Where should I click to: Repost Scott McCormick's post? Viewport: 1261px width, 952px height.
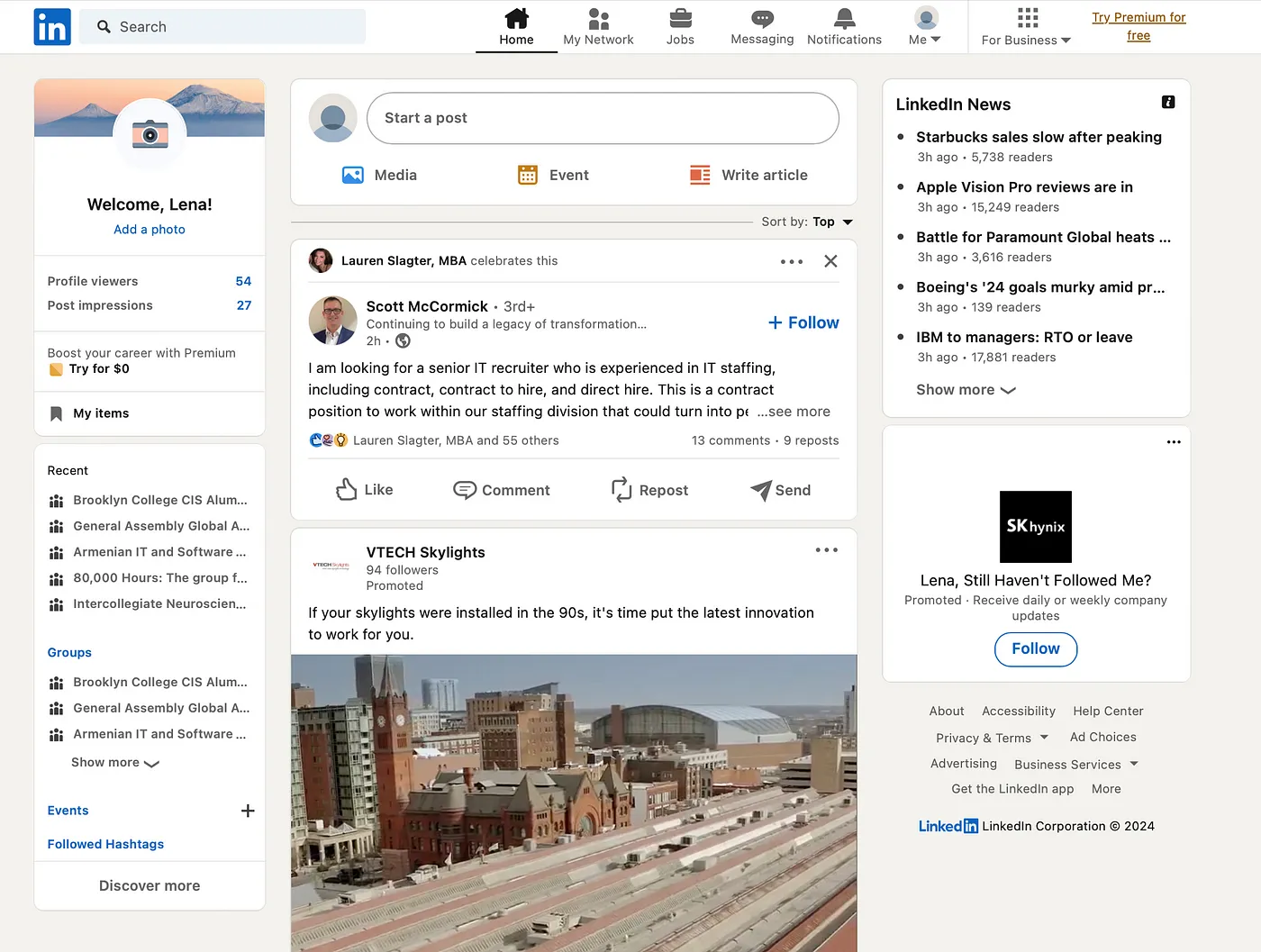(x=649, y=490)
